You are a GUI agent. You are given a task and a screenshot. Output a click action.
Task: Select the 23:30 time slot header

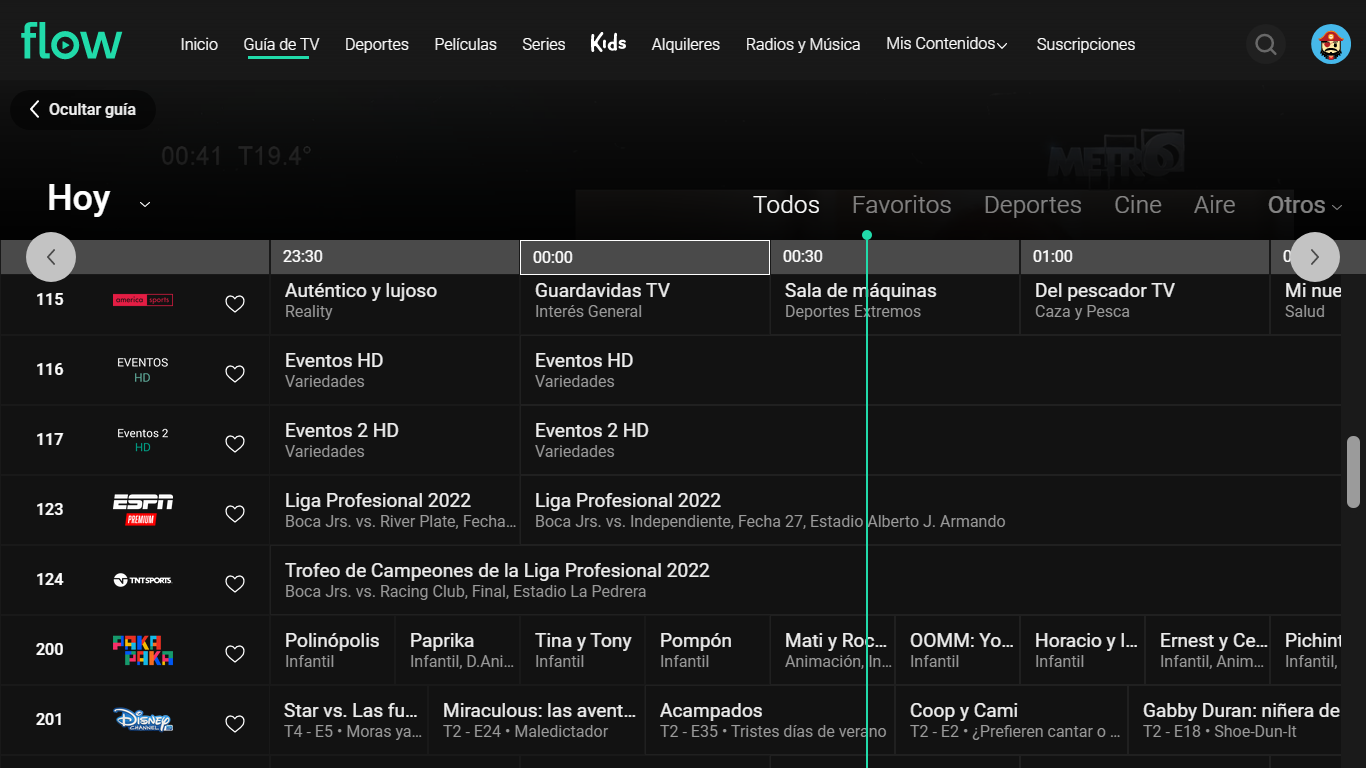tap(395, 257)
